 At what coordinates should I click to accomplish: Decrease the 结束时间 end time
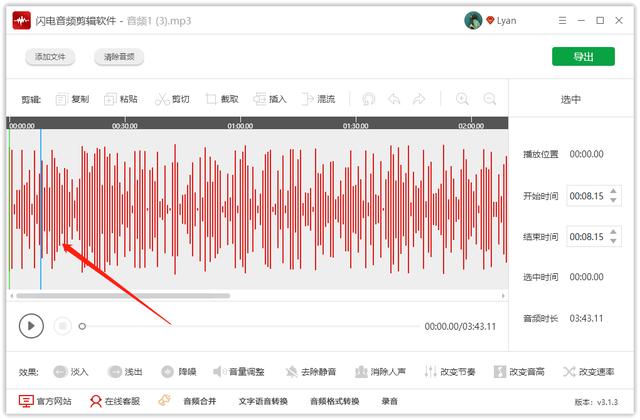[x=613, y=241]
